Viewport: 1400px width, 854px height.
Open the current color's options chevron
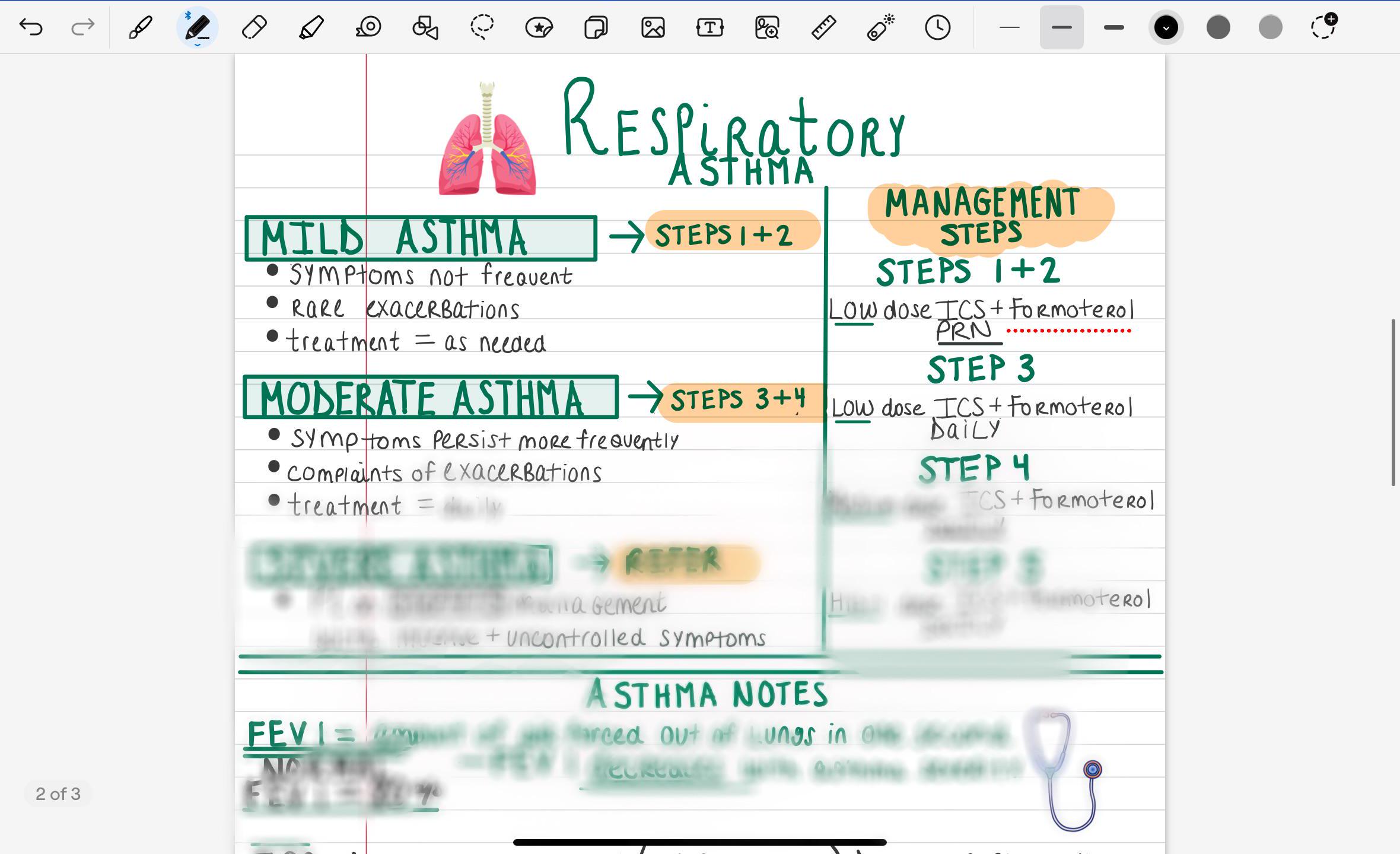(1166, 27)
